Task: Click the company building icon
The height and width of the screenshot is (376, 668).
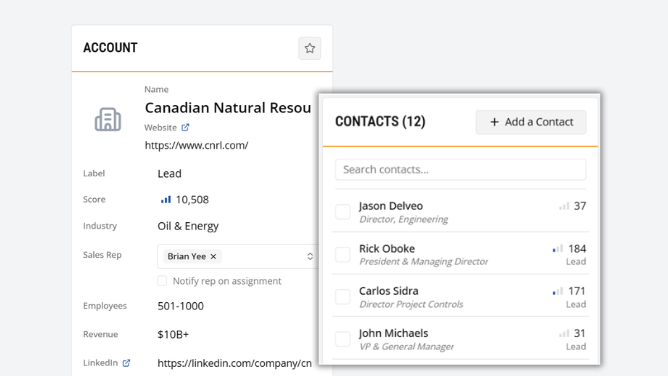Action: (x=108, y=119)
